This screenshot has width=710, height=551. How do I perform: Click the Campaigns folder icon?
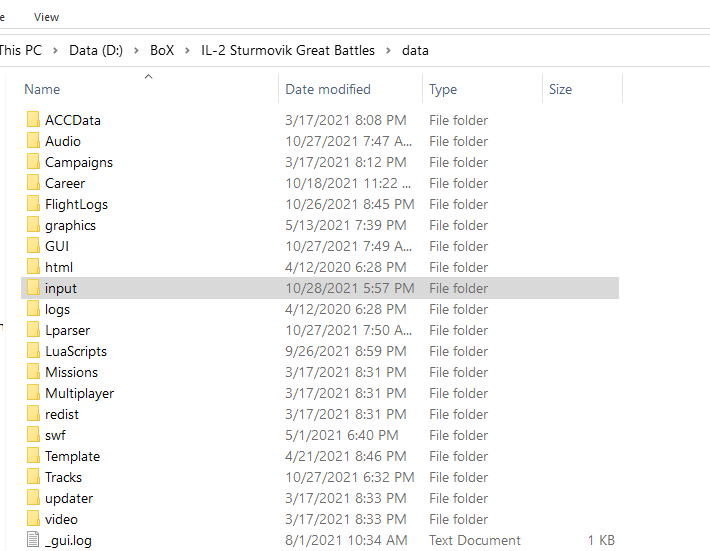coord(32,162)
